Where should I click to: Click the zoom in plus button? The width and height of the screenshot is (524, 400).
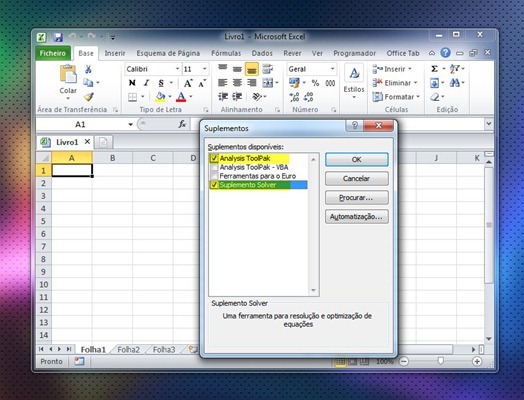477,361
